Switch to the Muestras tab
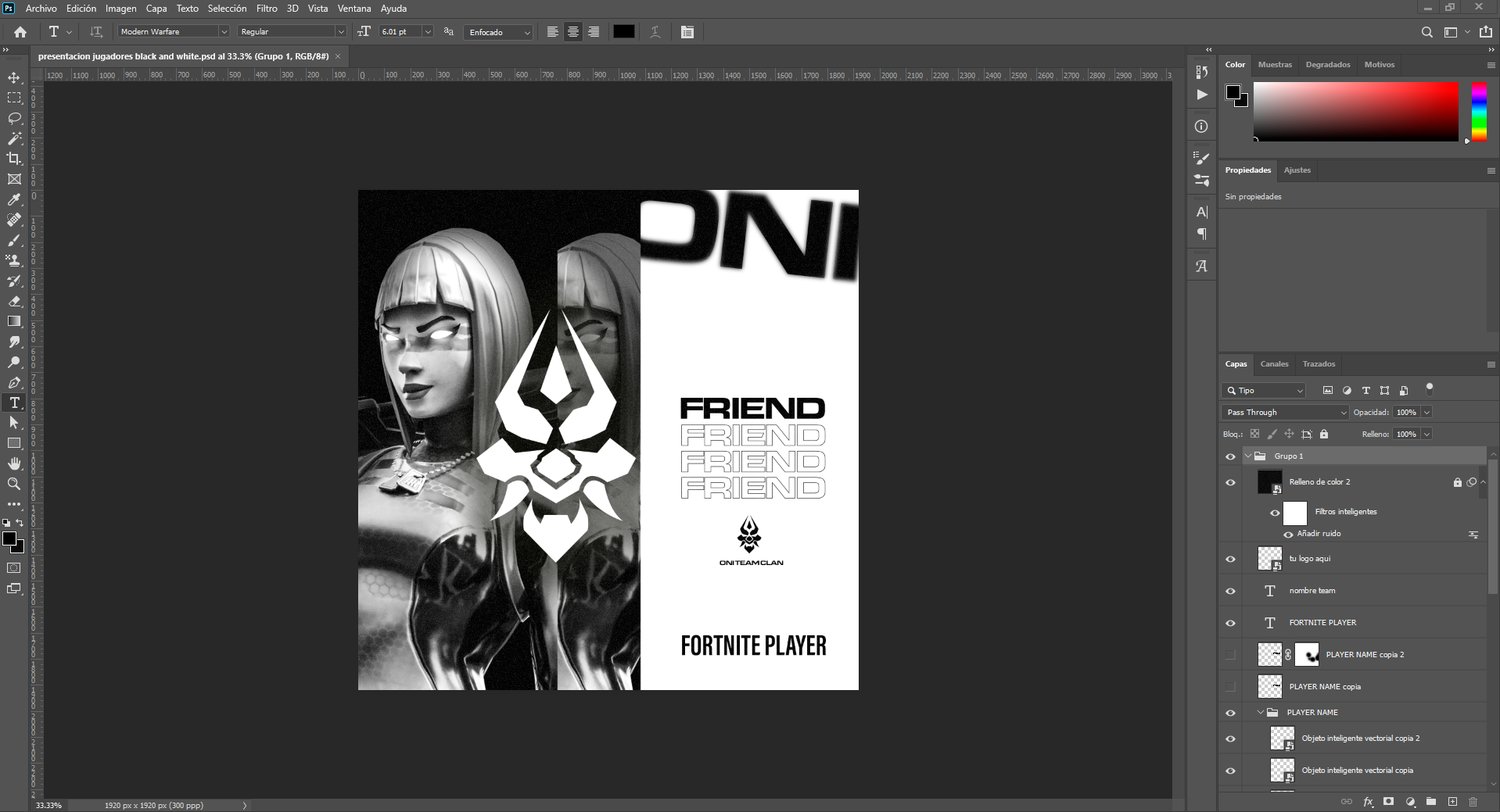 point(1275,64)
